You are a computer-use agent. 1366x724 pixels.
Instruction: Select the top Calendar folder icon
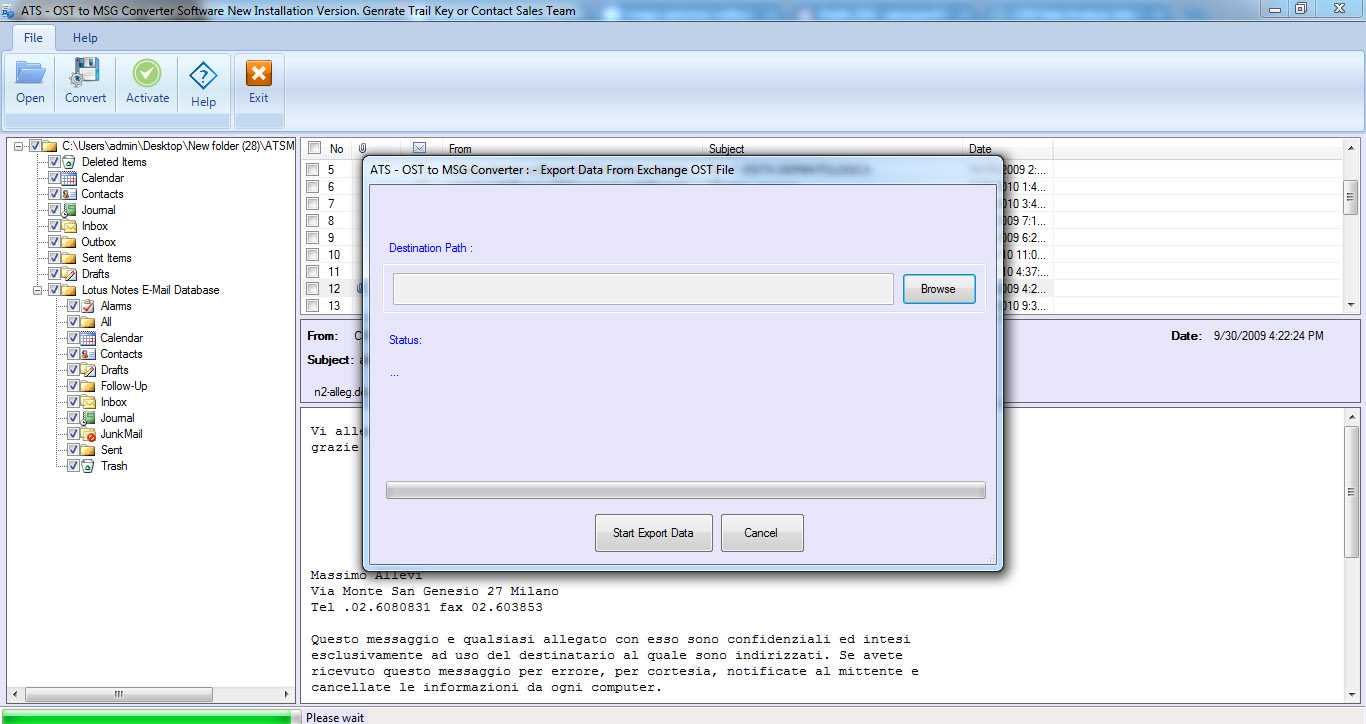(68, 178)
